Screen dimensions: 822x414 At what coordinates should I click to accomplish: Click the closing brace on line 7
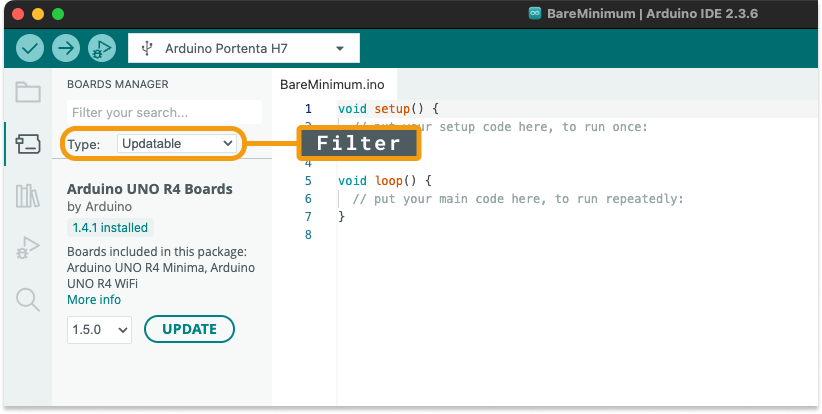click(x=342, y=216)
